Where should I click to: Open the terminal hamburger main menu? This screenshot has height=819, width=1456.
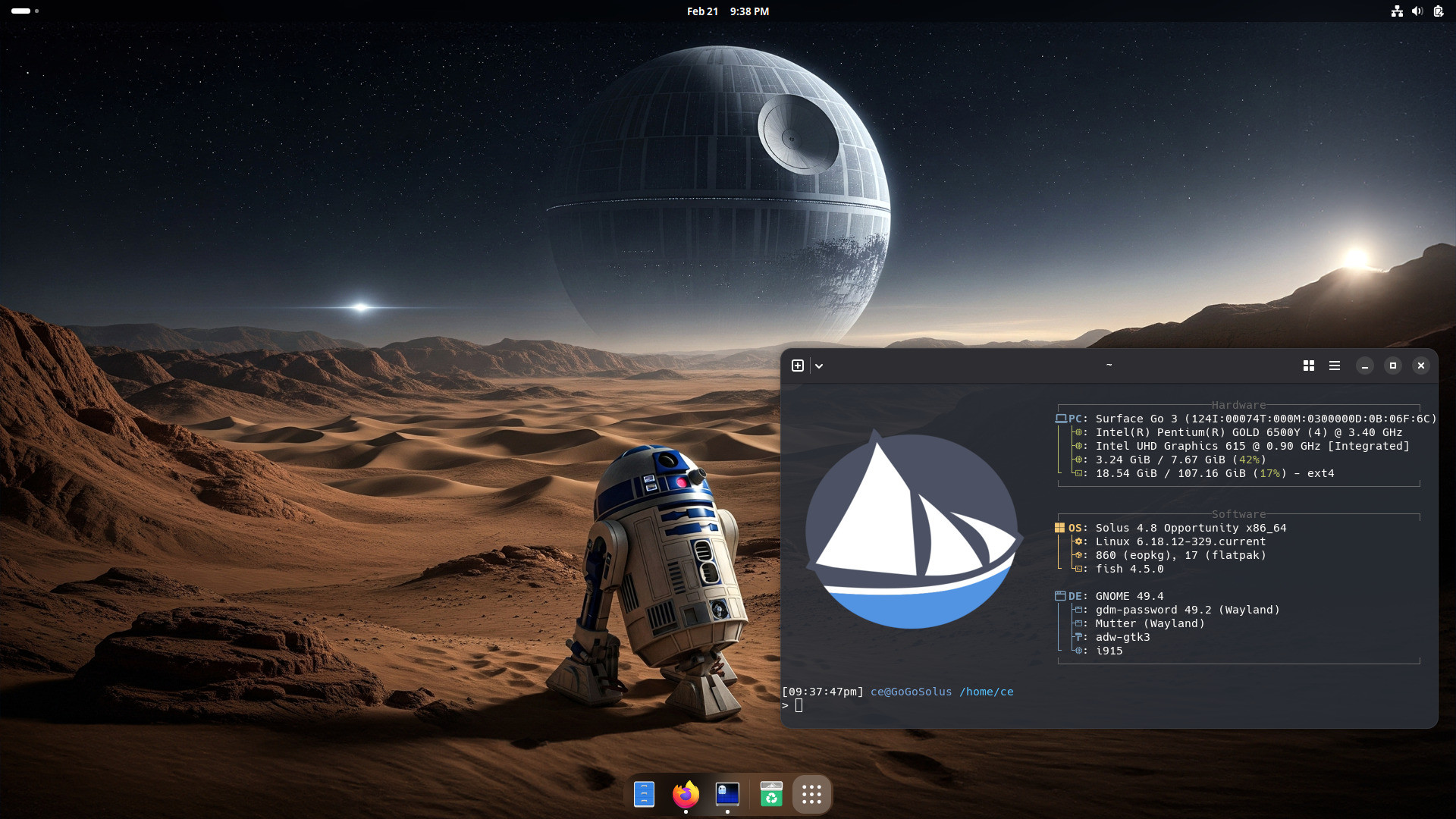[1335, 366]
